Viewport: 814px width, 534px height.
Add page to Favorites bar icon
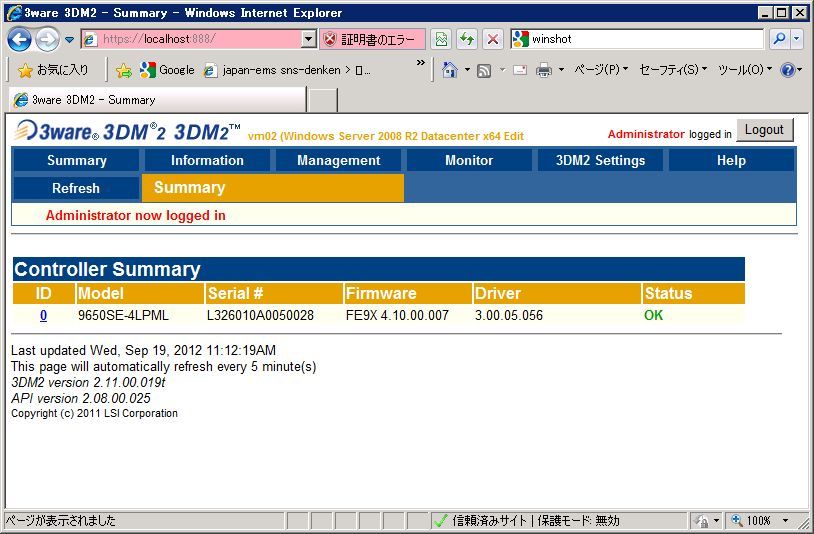point(124,70)
